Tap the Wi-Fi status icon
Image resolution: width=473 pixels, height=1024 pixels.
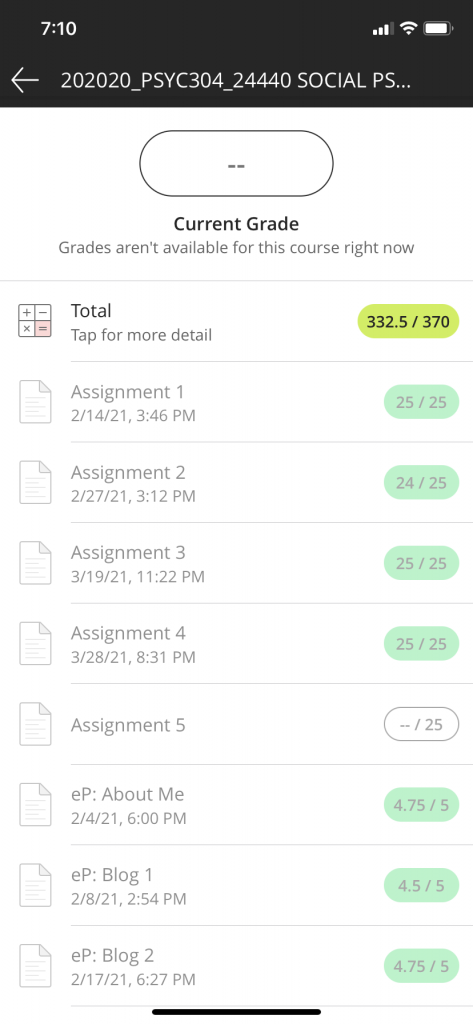pos(409,28)
